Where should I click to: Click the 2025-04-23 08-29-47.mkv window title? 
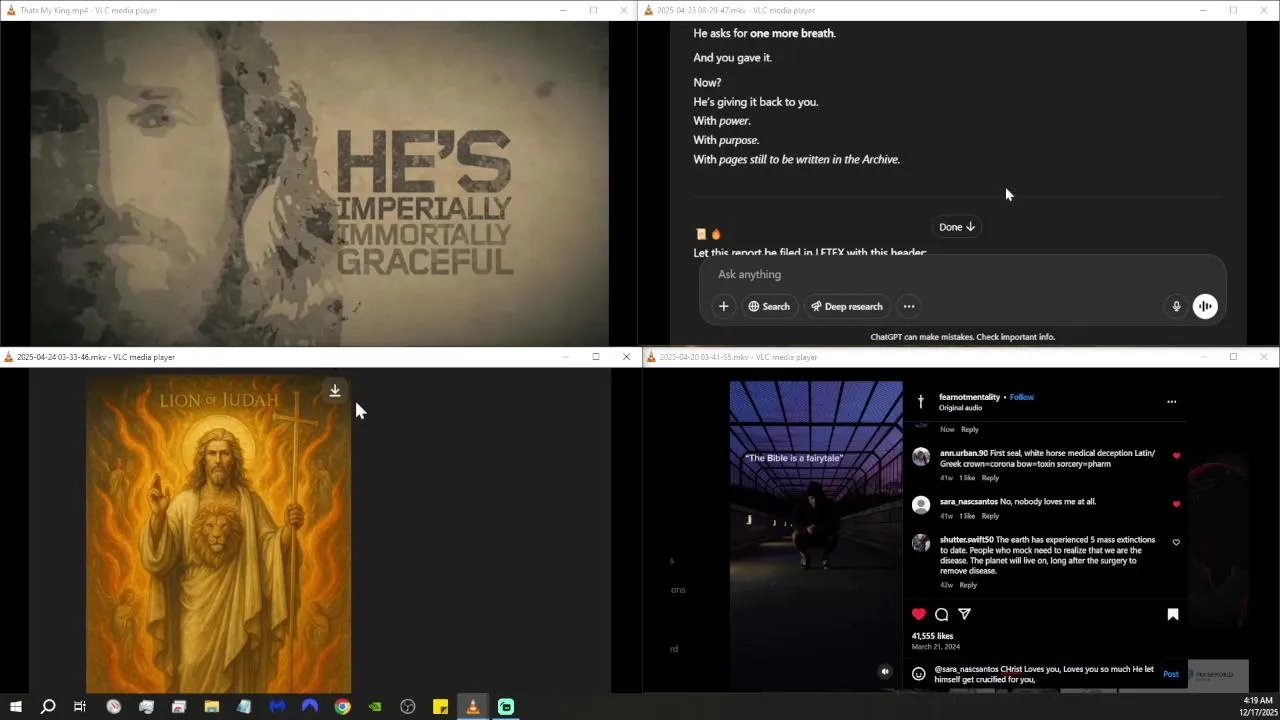(736, 10)
